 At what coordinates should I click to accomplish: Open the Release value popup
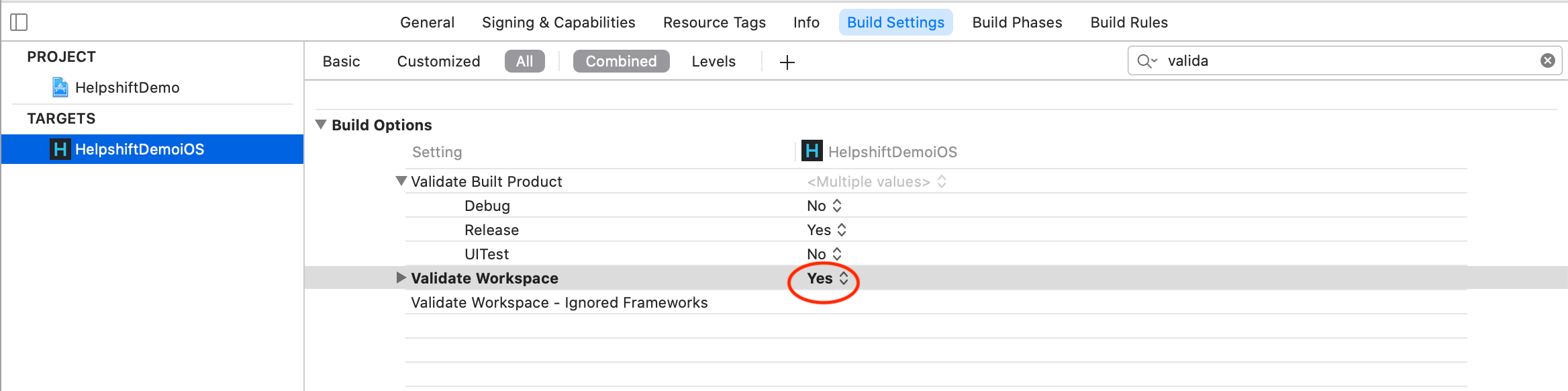(826, 230)
